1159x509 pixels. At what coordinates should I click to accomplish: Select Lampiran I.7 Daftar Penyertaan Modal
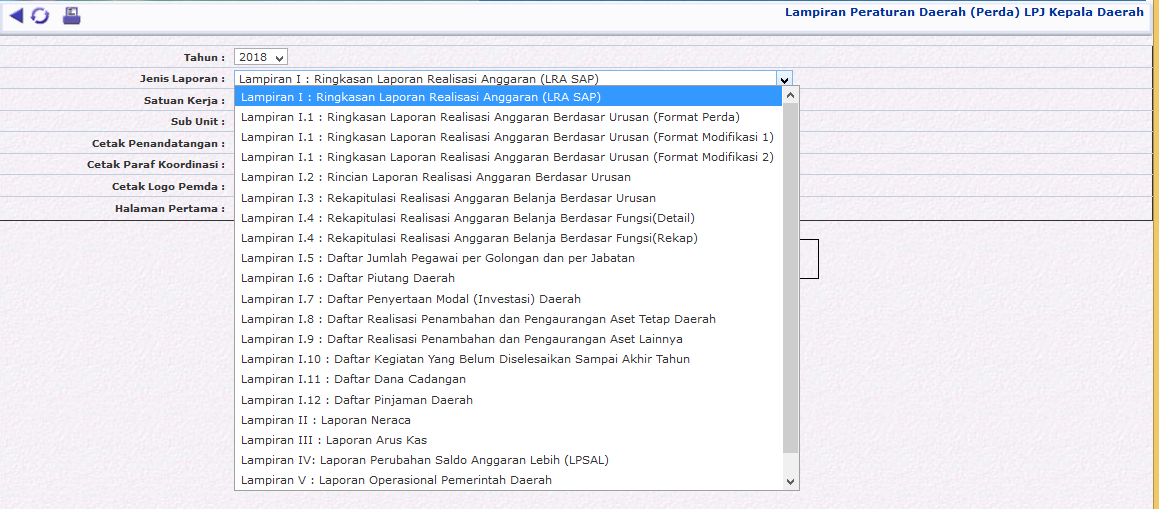(411, 299)
